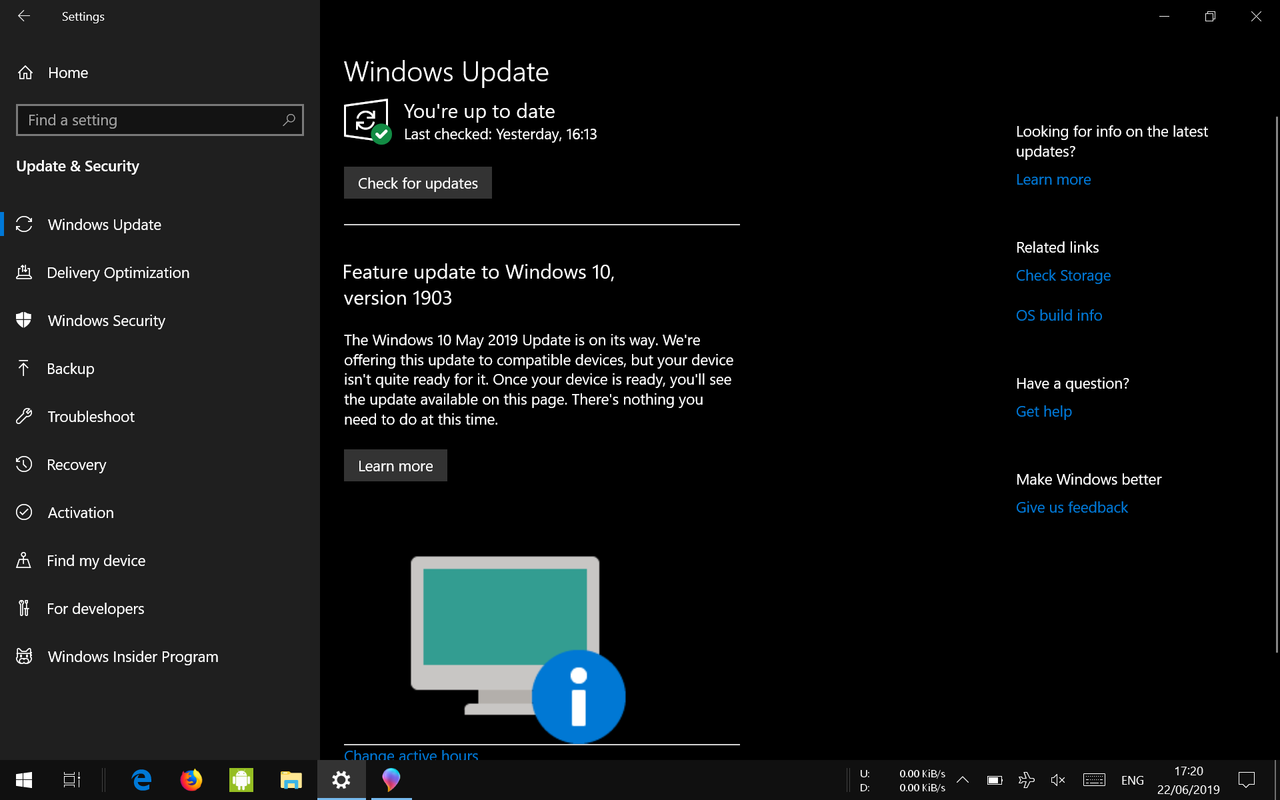The height and width of the screenshot is (800, 1280).
Task: Click the search magnifier icon
Action: tap(289, 120)
